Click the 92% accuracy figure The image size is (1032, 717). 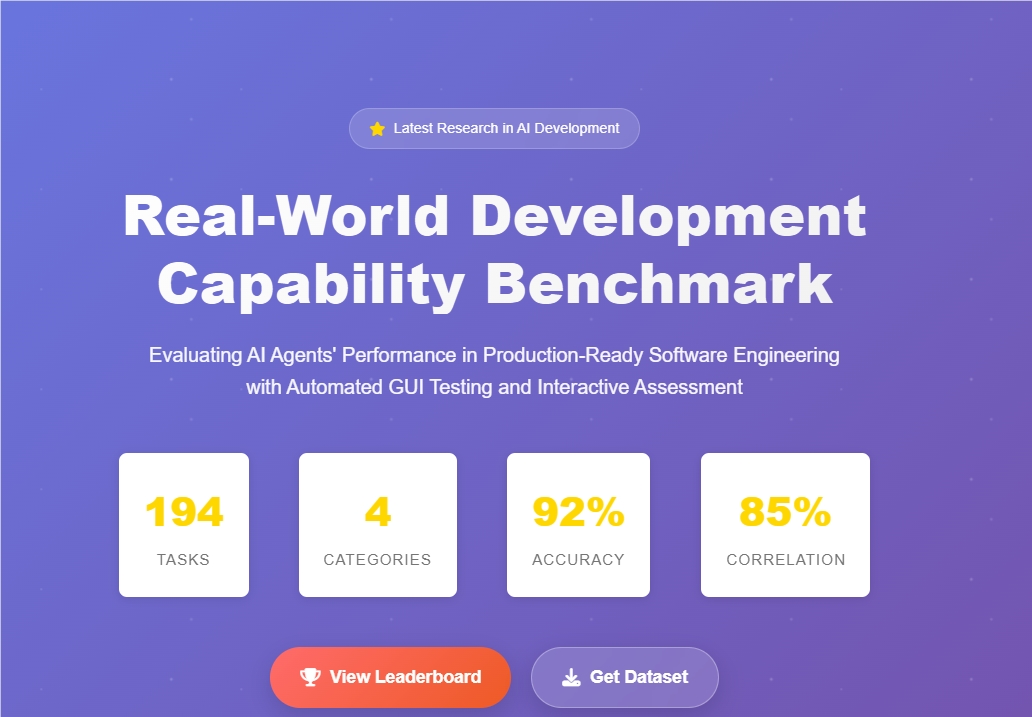(578, 512)
